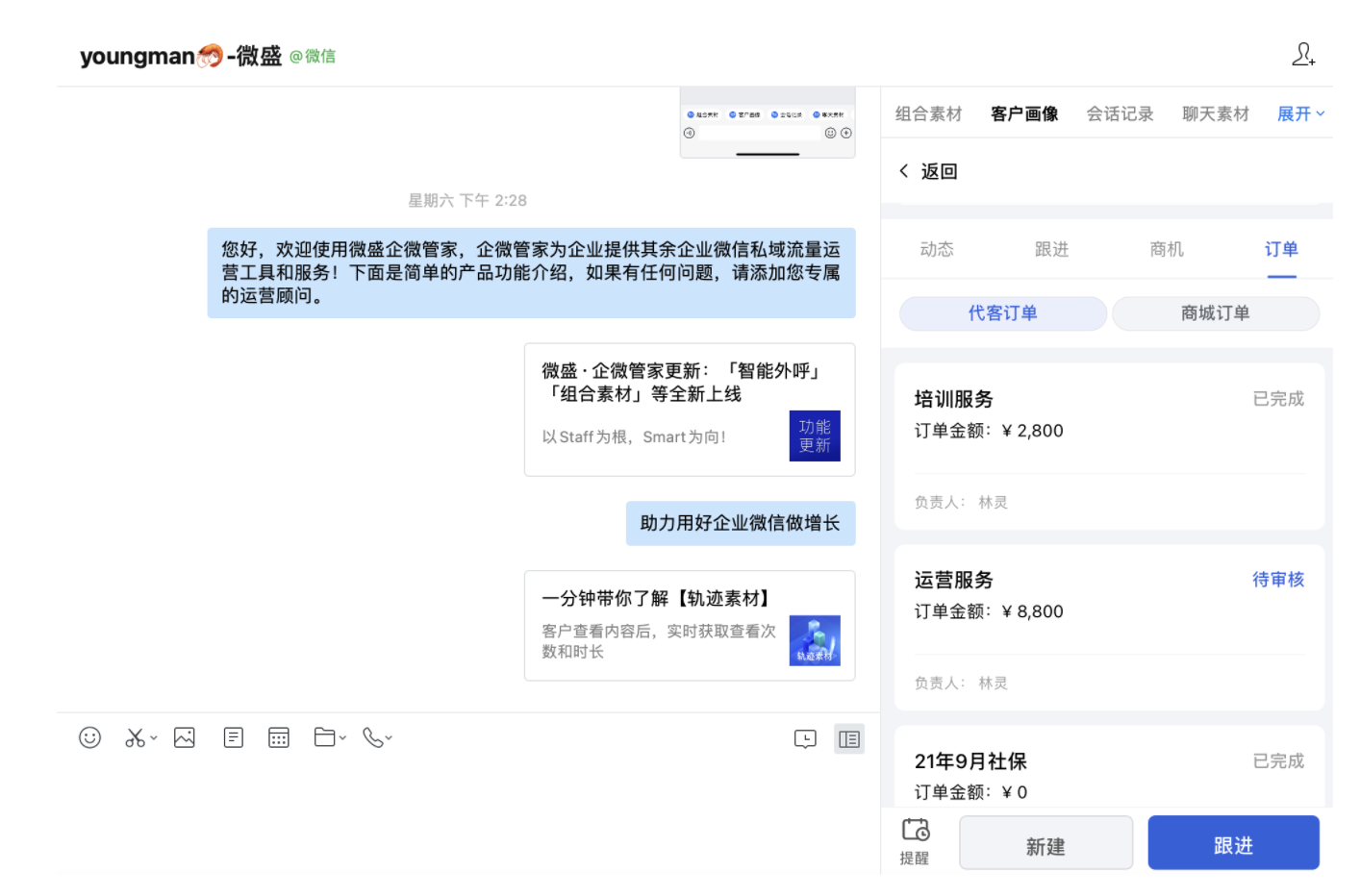Expand the screenshot options arrow
Image resolution: width=1360 pixels, height=896 pixels.
coord(154,738)
